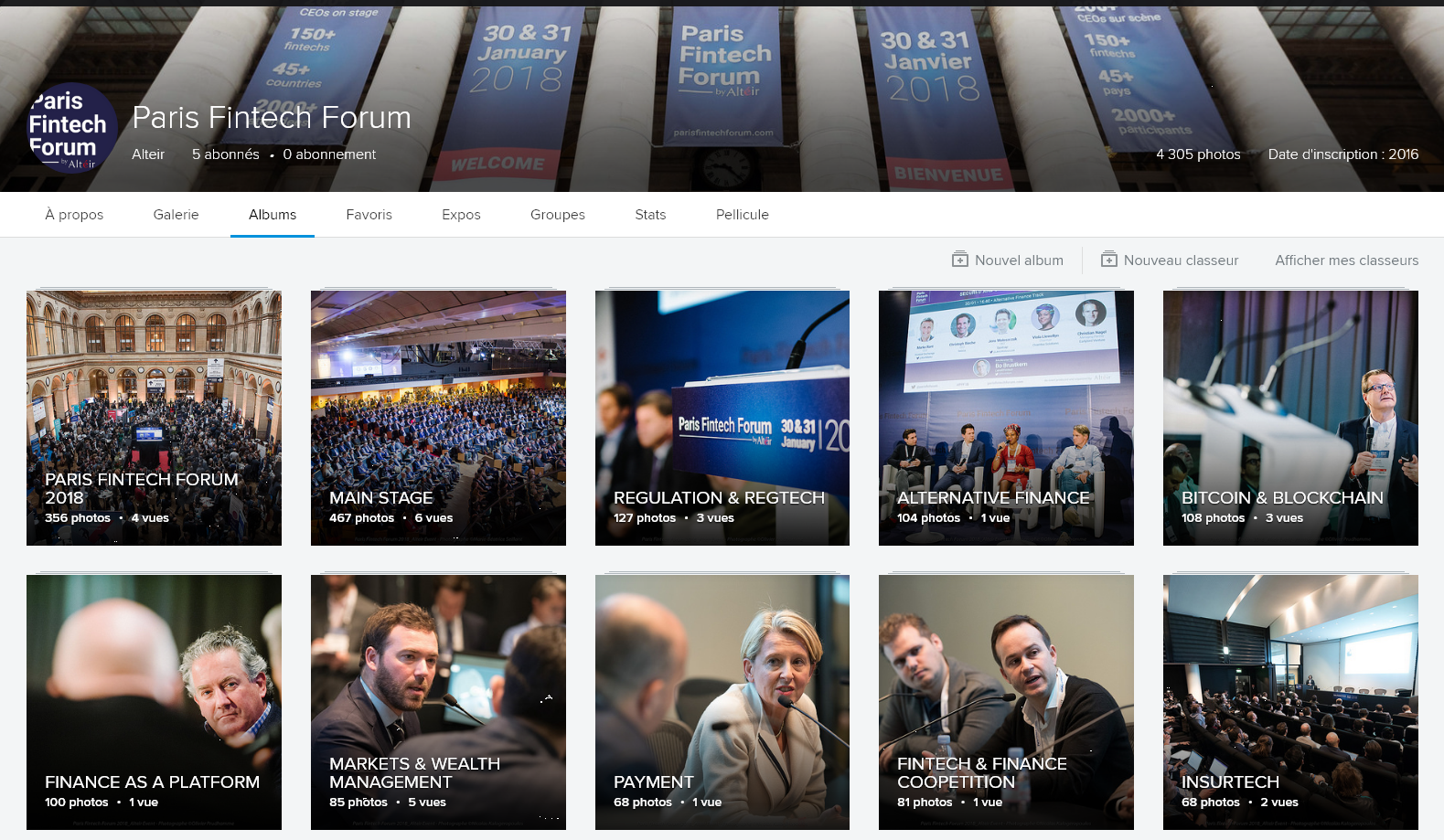Image resolution: width=1444 pixels, height=840 pixels.
Task: Click the Nouvel album plus icon
Action: [960, 260]
